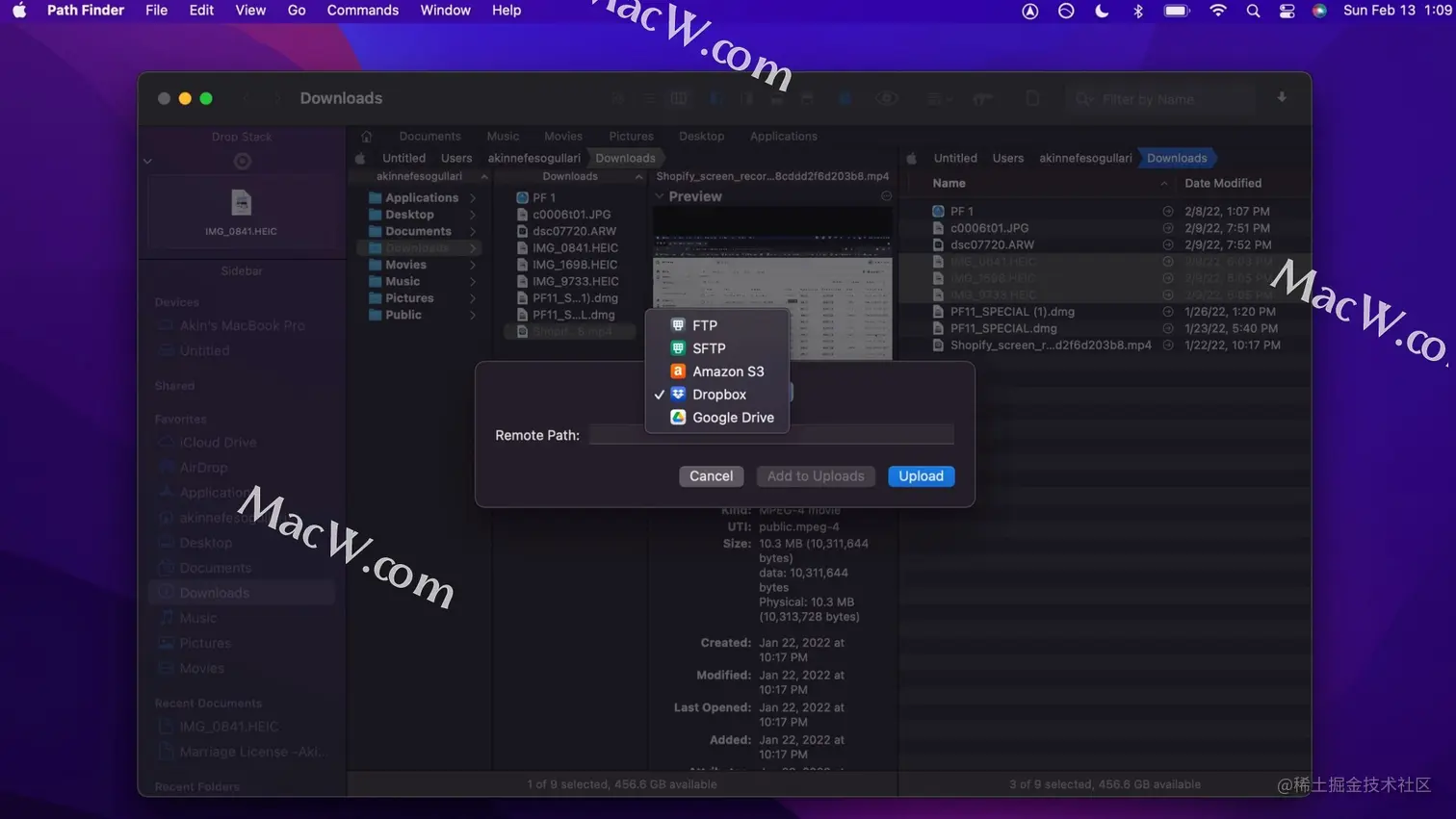Screen dimensions: 1456x819
Task: Expand the Desktop folder chevron
Action: tap(473, 215)
